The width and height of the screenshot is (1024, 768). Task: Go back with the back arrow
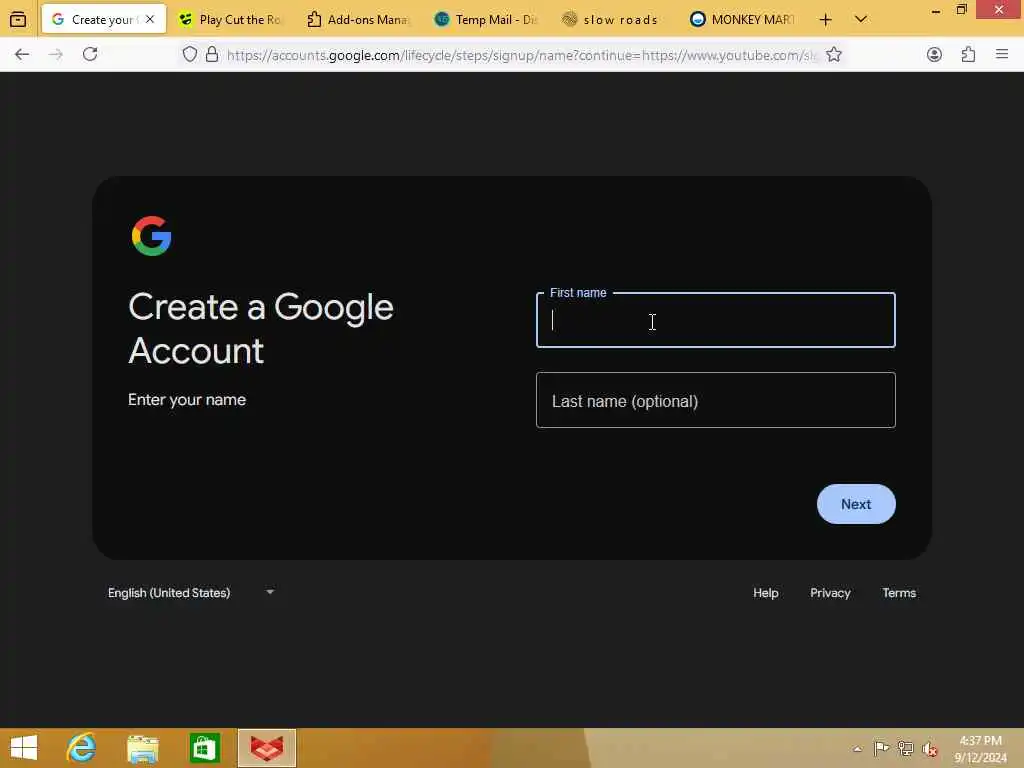click(x=22, y=55)
